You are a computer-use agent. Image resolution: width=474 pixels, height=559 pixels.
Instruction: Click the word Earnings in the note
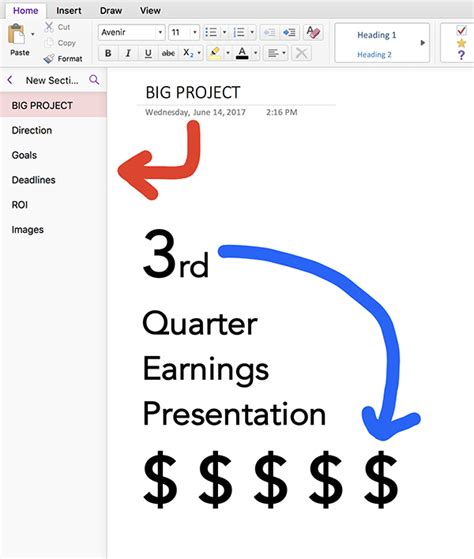click(x=206, y=370)
